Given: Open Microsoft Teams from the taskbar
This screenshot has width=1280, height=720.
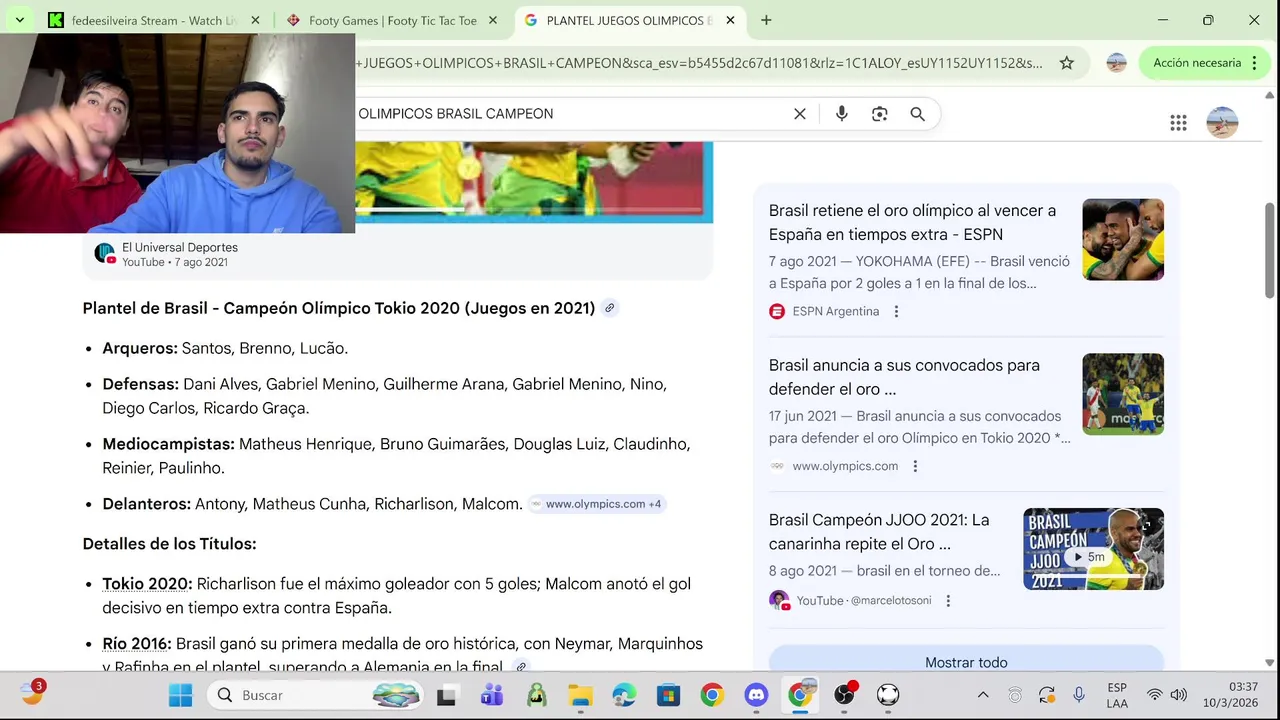Looking at the screenshot, I should [x=492, y=695].
